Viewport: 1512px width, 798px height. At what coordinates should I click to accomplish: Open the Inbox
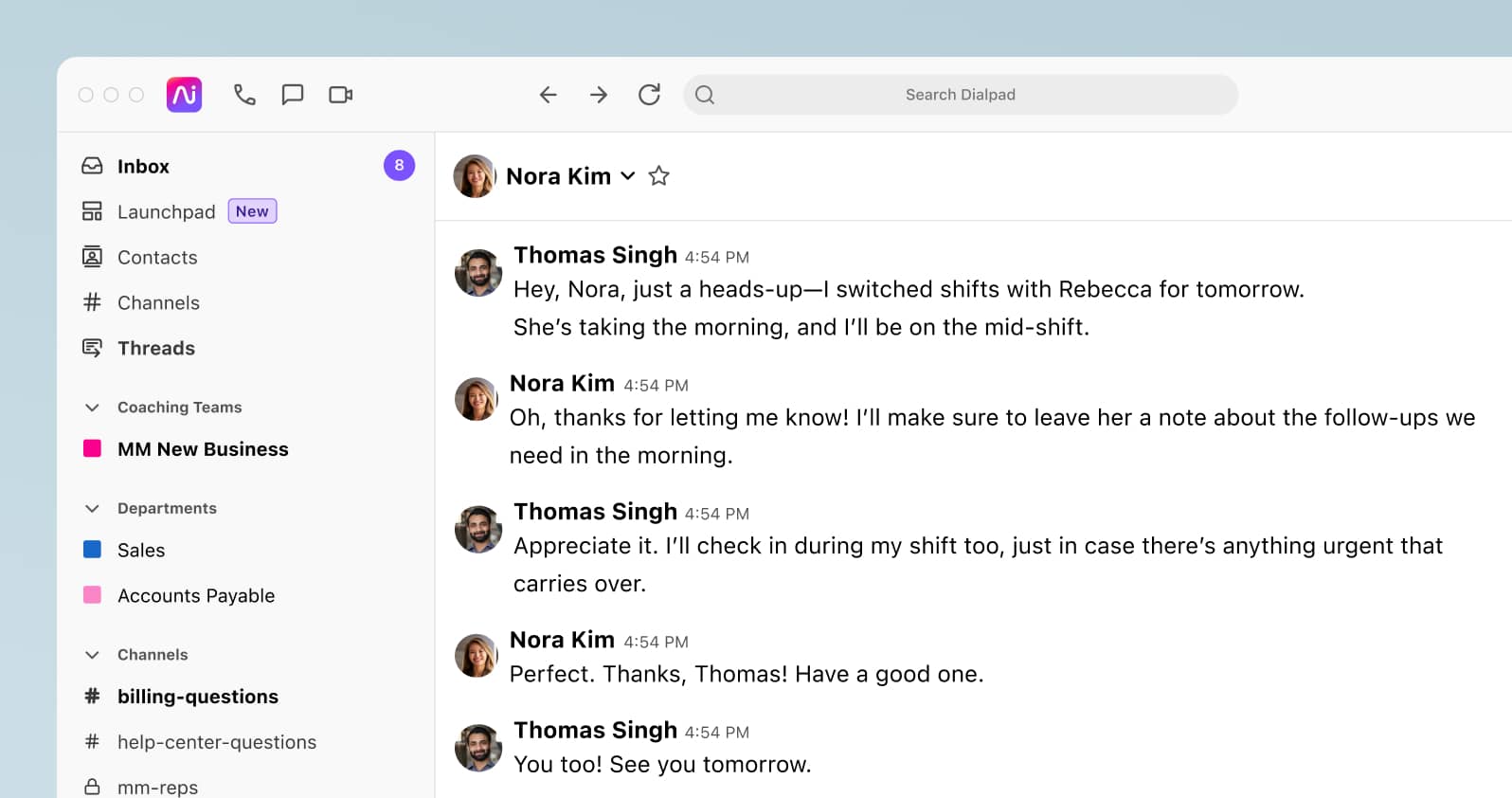point(143,167)
